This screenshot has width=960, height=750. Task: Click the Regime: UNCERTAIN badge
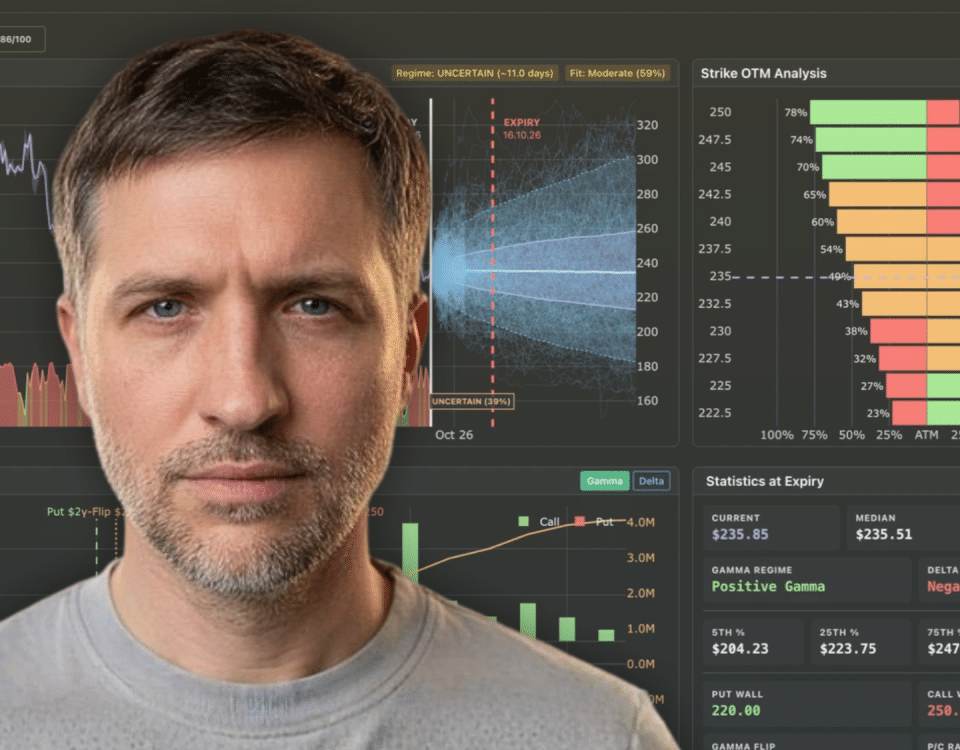tap(474, 73)
